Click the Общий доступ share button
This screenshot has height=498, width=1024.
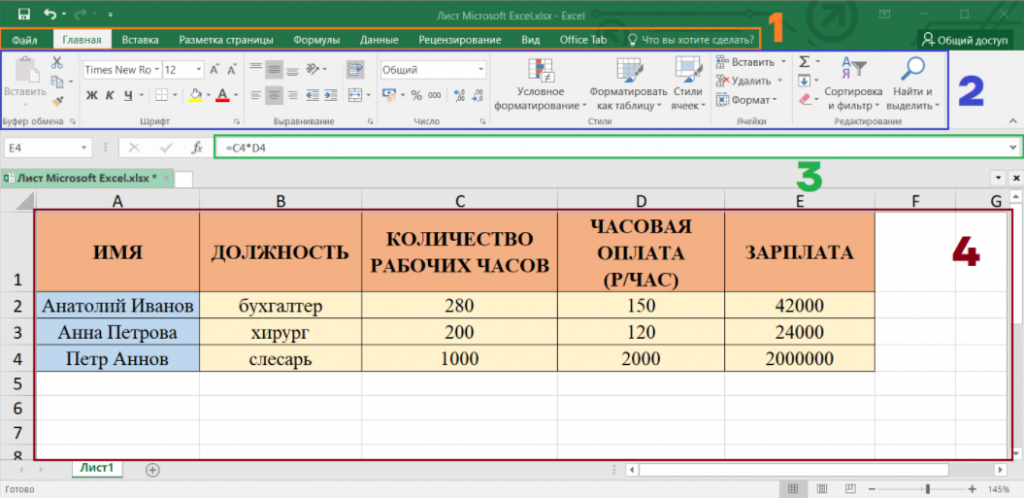point(964,40)
